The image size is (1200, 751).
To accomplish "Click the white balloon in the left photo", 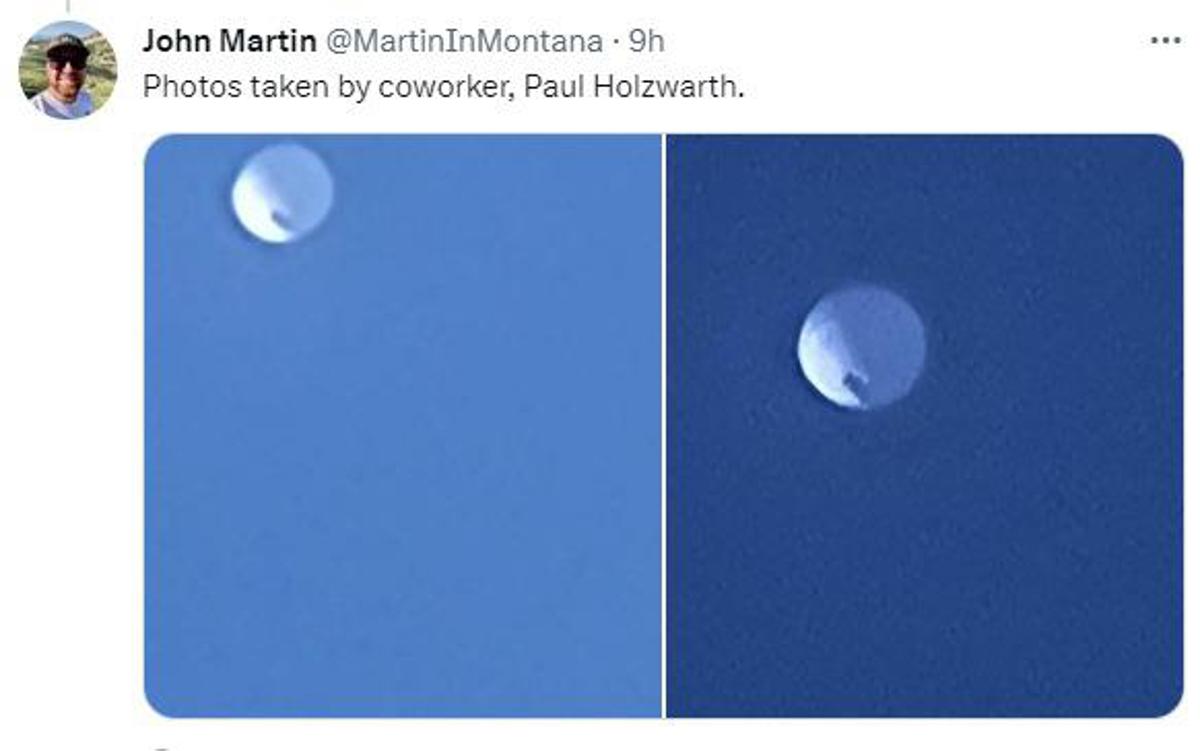I will tap(283, 194).
